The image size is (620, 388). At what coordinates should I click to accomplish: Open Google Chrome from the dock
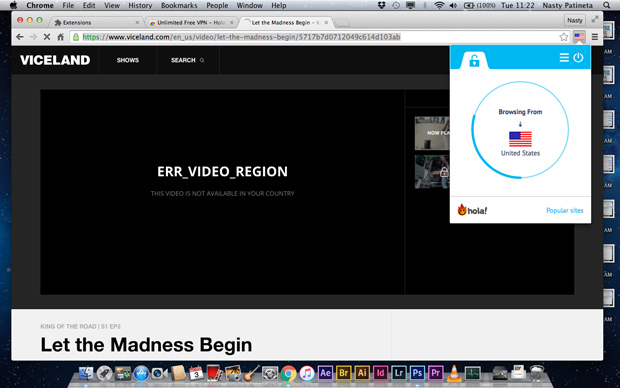(288, 373)
